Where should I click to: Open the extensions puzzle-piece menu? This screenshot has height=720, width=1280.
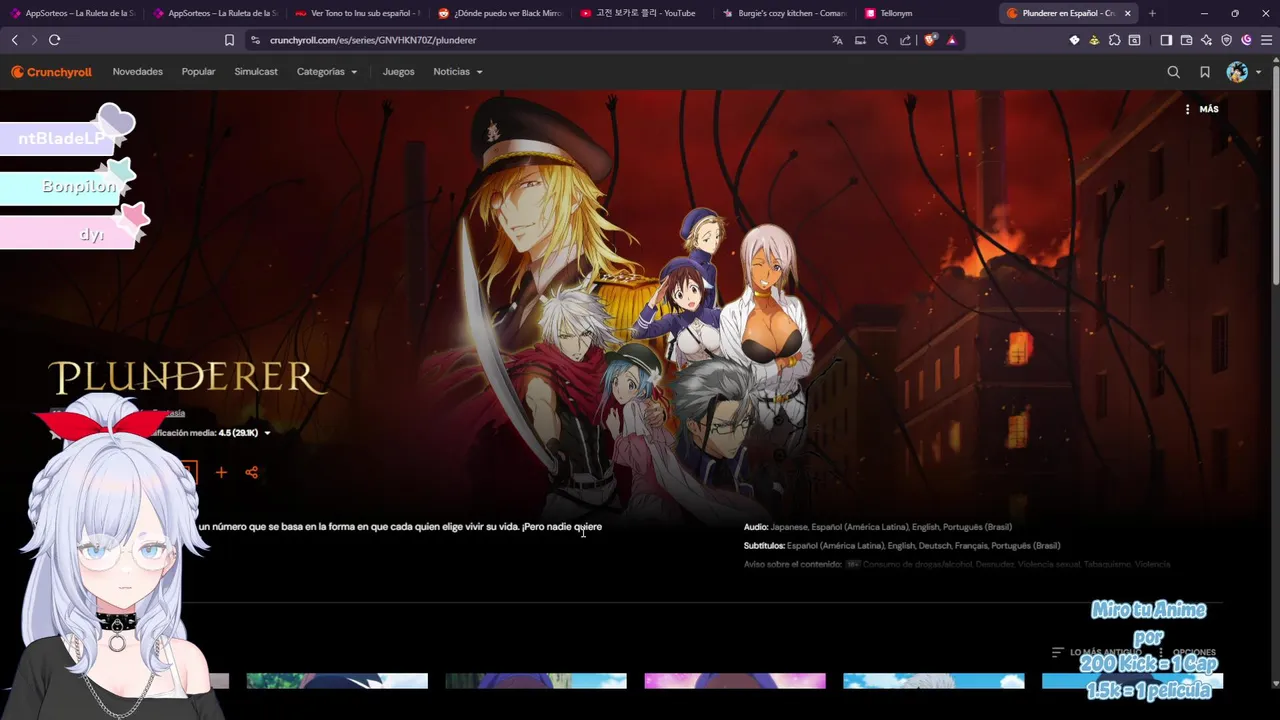[x=1114, y=40]
